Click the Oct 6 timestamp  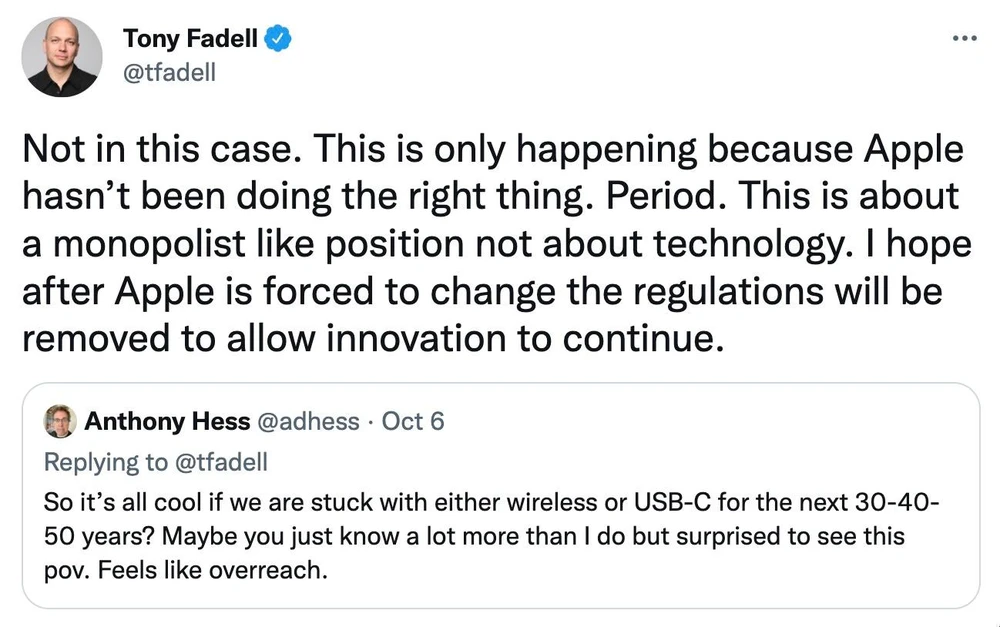click(x=413, y=421)
